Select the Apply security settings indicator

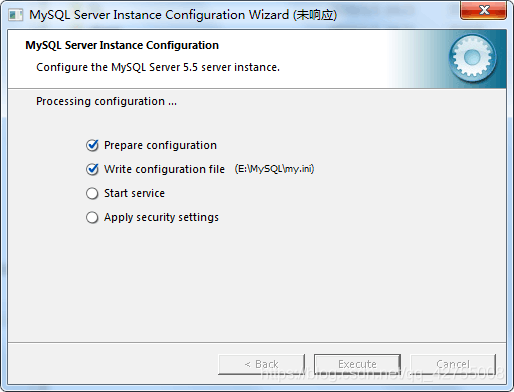[x=92, y=217]
